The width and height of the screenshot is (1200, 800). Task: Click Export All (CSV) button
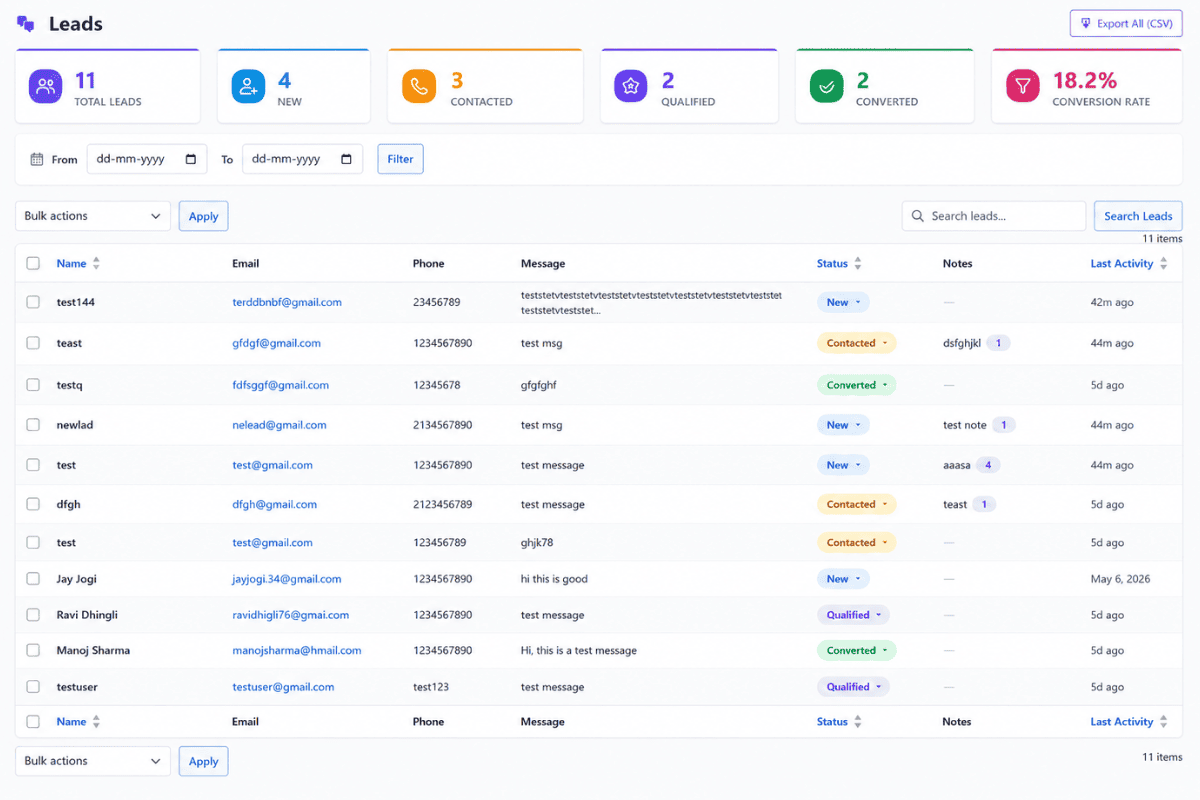tap(1126, 24)
